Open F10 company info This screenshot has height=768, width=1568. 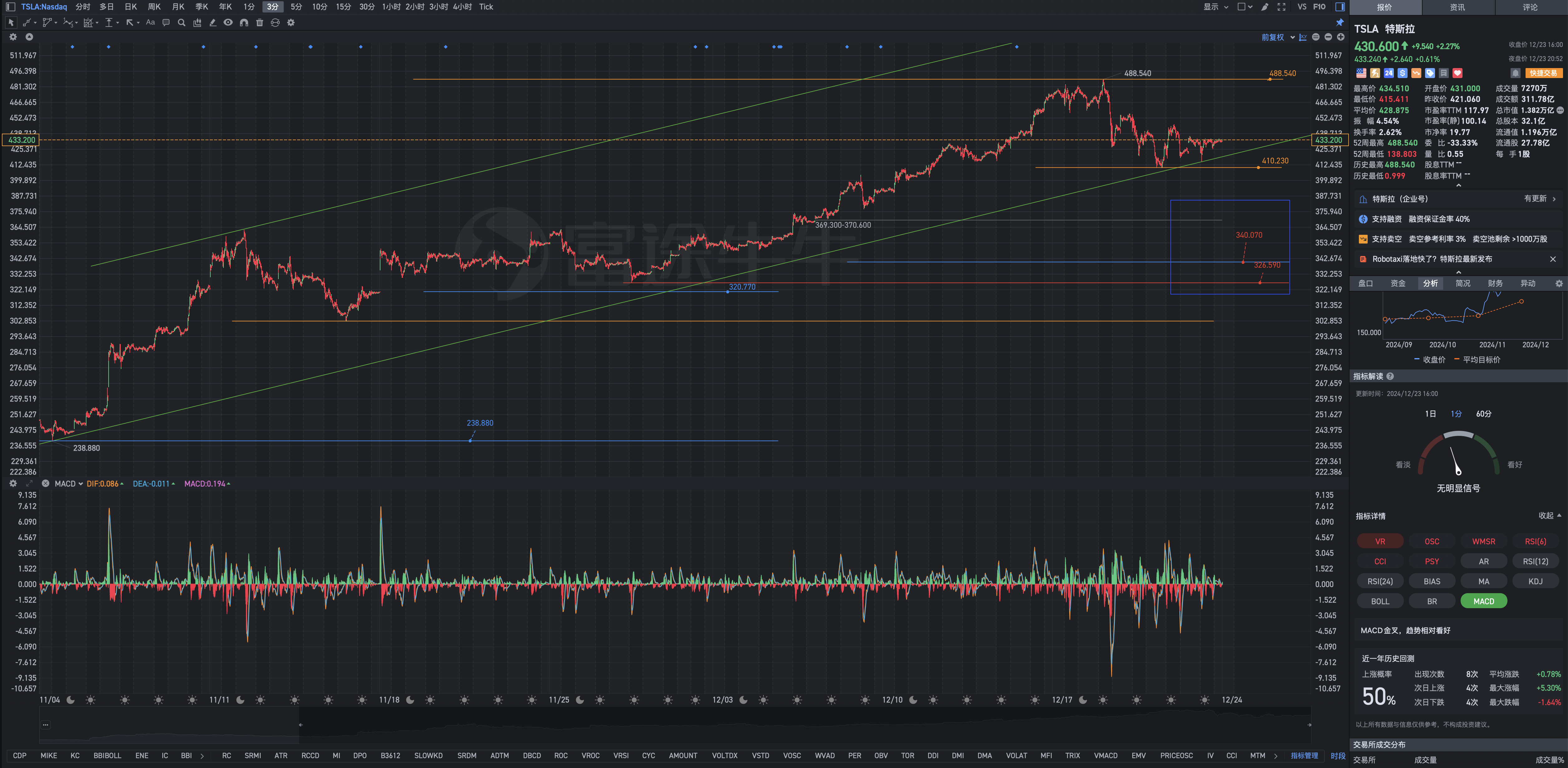point(1319,7)
